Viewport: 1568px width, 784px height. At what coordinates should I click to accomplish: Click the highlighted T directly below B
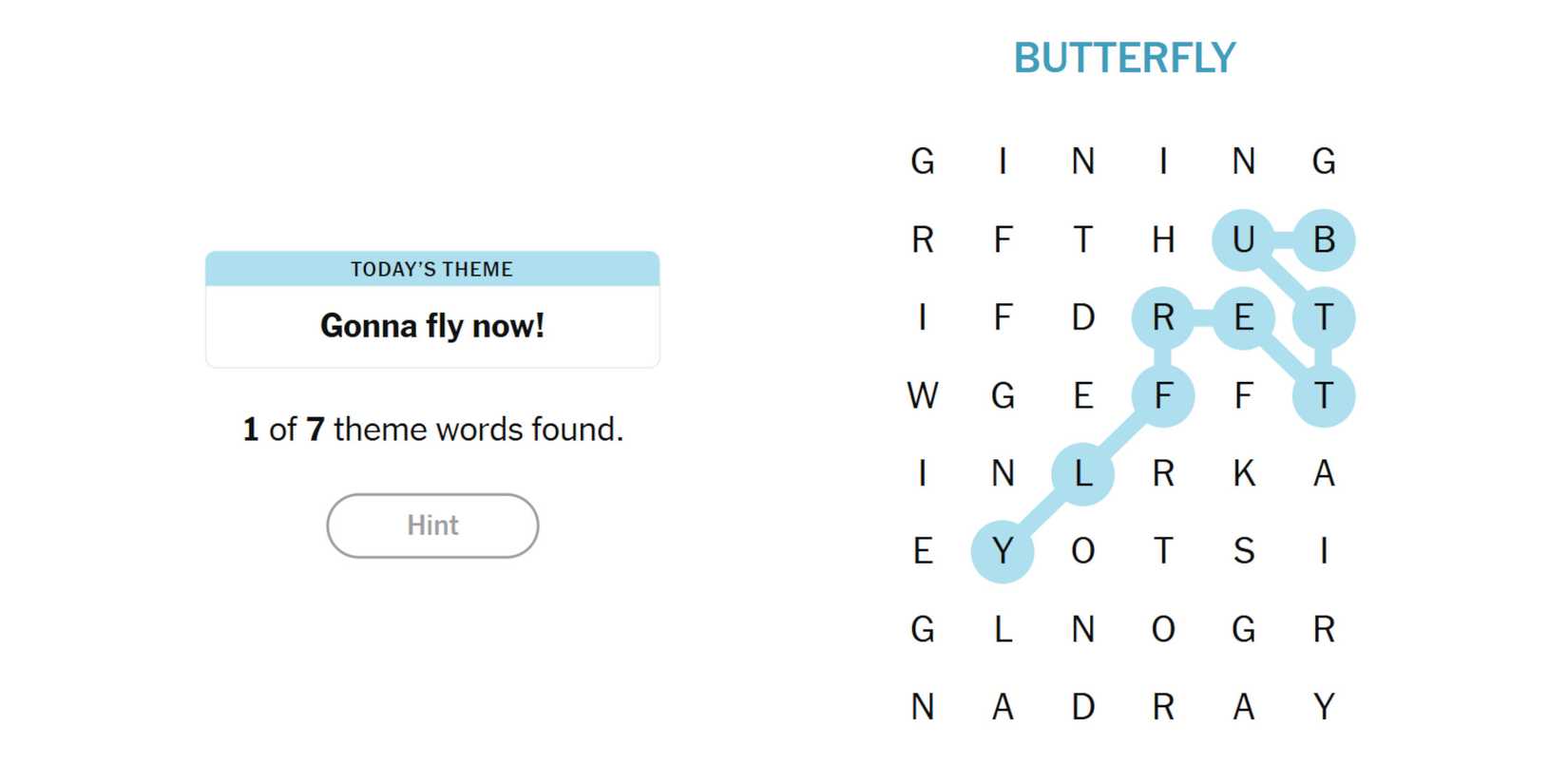coord(1324,317)
